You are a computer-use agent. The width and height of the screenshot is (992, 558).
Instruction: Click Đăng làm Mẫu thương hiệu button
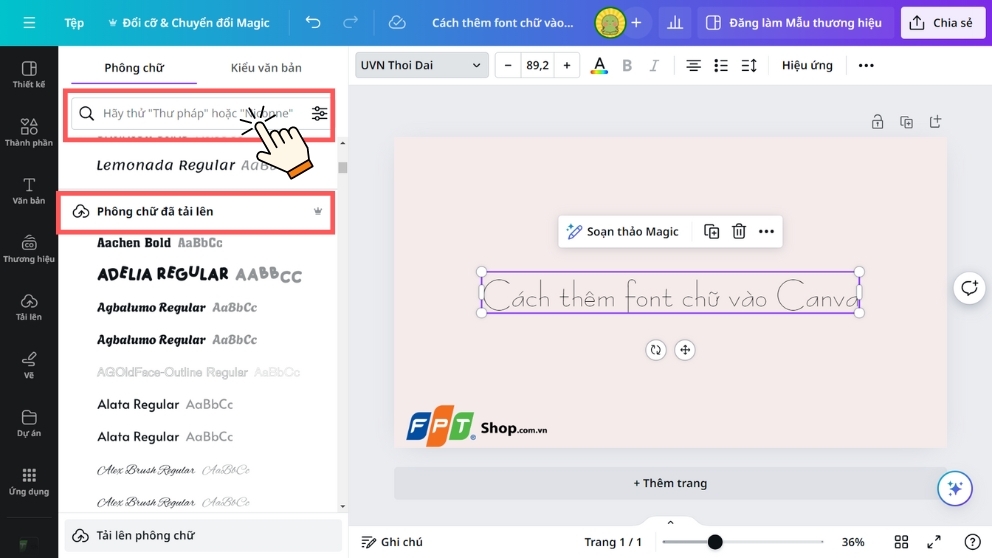(796, 23)
